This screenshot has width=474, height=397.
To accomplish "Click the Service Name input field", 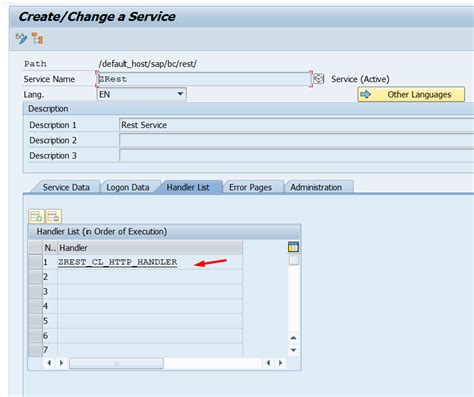I will coord(204,79).
